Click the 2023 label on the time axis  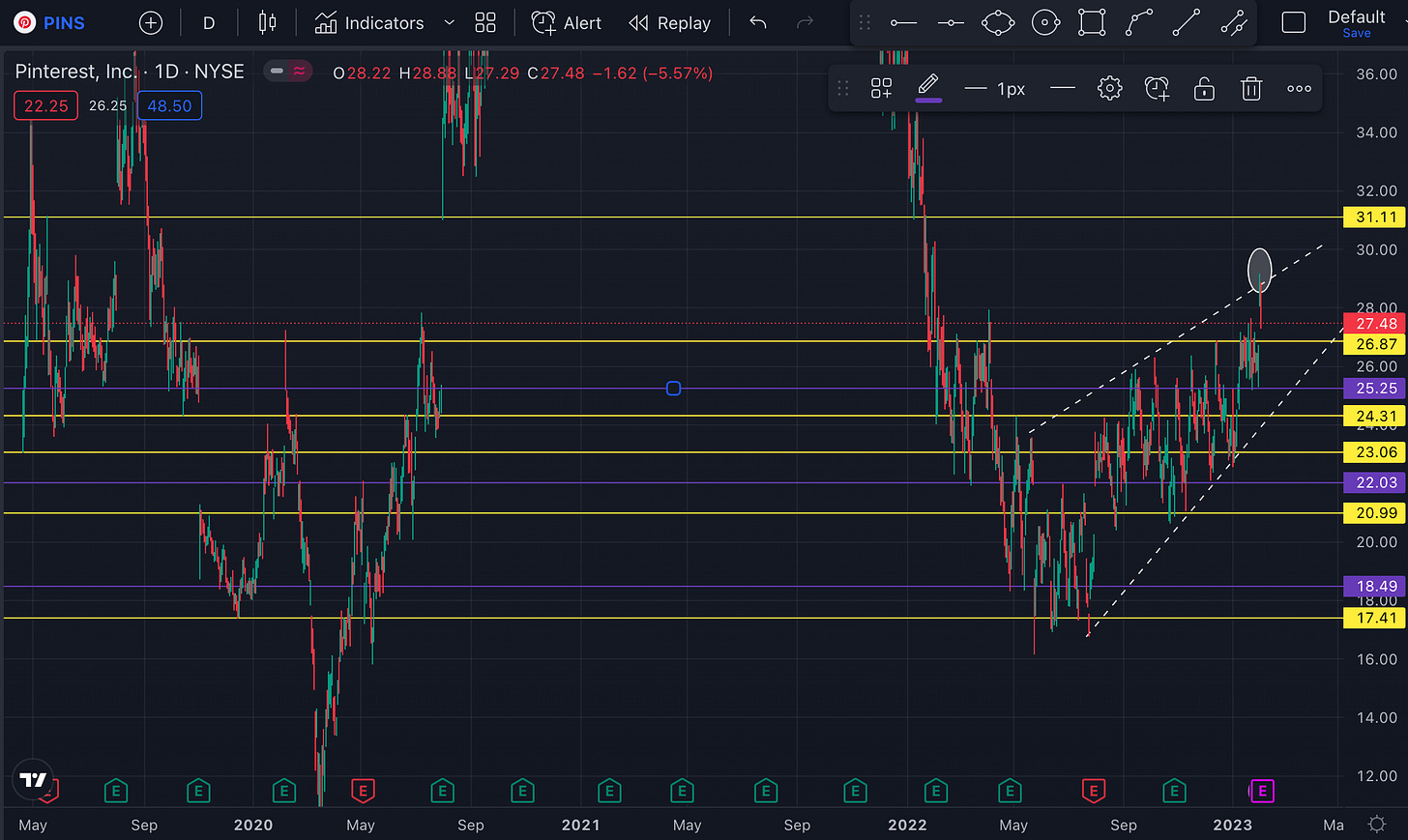[x=1232, y=825]
